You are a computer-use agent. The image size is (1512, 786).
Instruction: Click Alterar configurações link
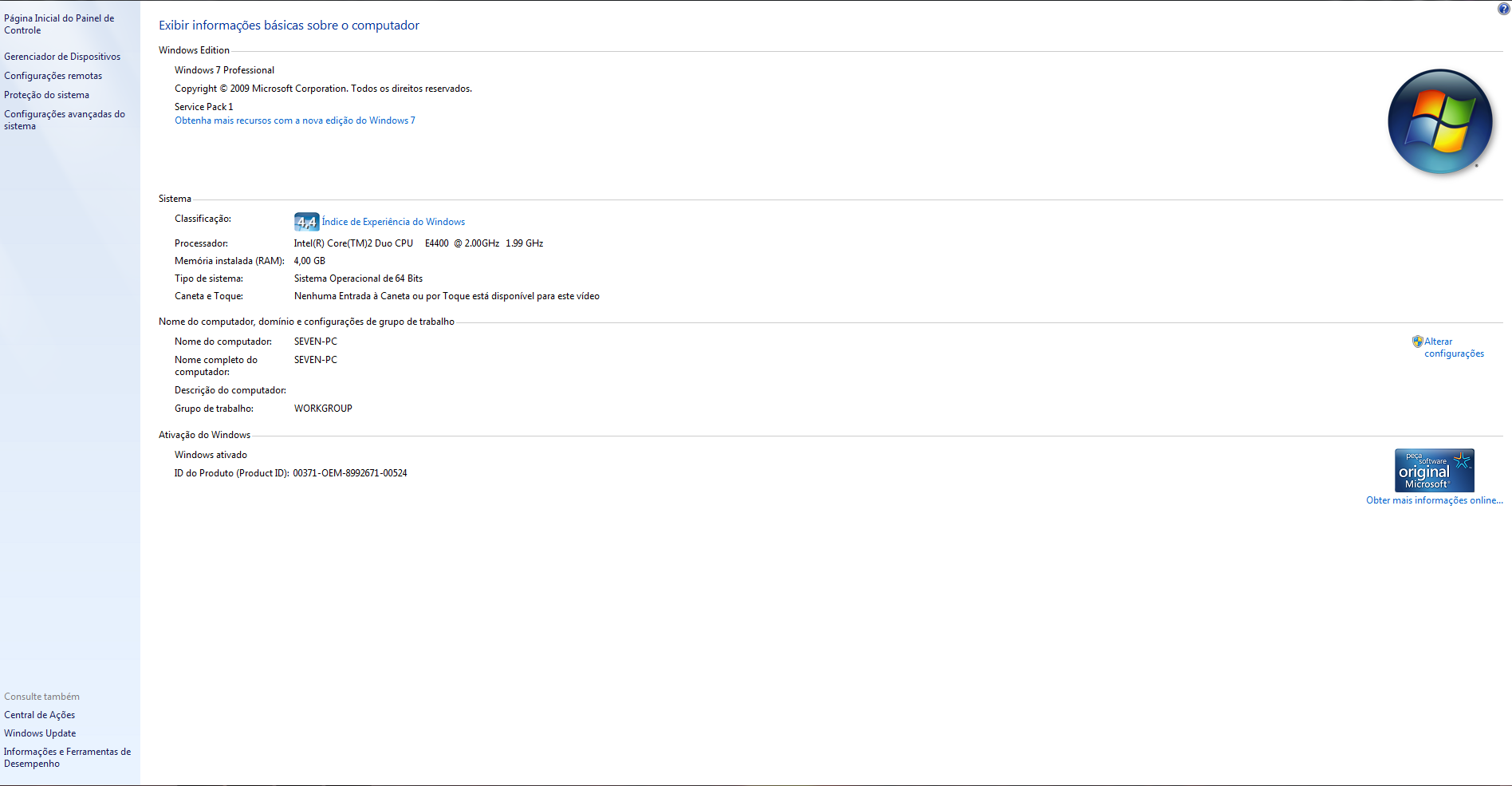[x=1454, y=347]
